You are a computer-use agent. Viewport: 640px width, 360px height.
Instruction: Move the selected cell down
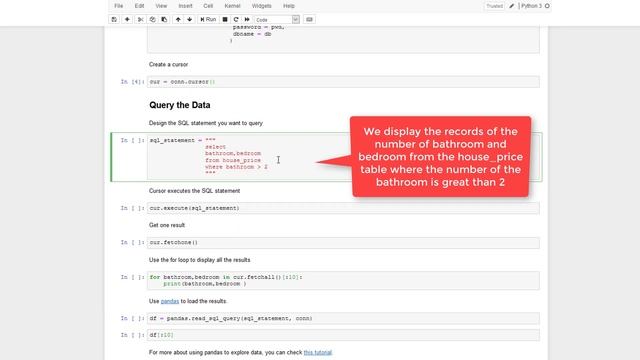click(189, 20)
